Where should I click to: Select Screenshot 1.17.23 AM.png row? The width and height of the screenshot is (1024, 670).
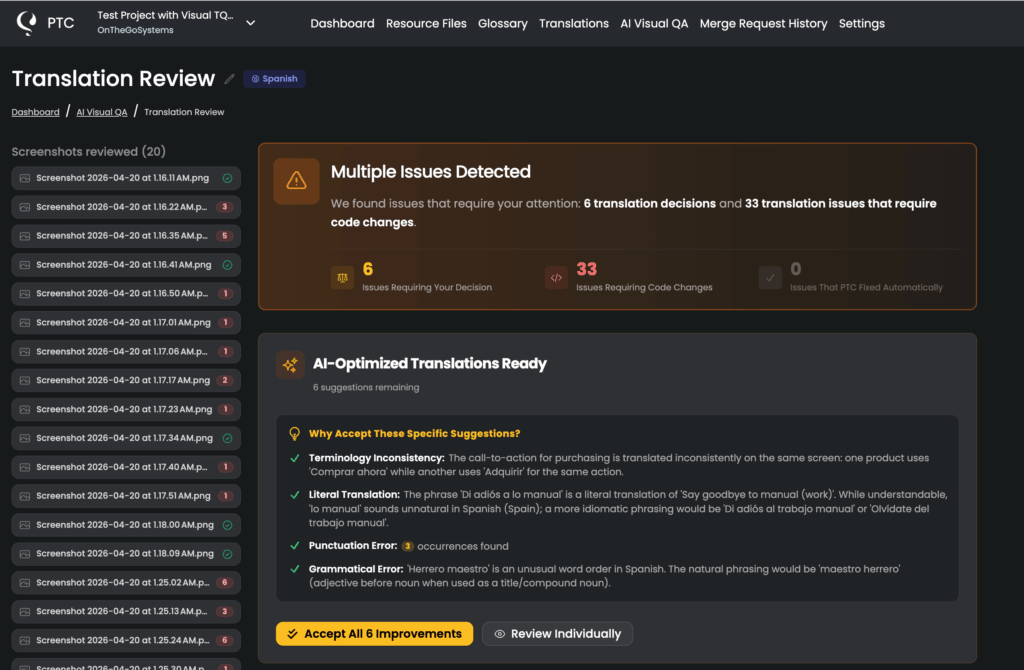tap(126, 409)
